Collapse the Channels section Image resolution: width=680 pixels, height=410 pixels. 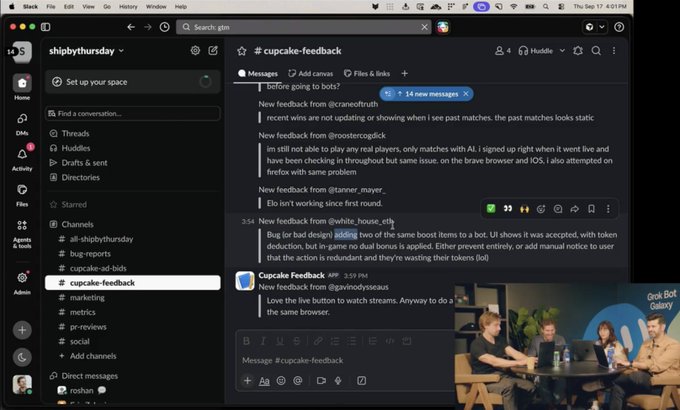pos(77,224)
